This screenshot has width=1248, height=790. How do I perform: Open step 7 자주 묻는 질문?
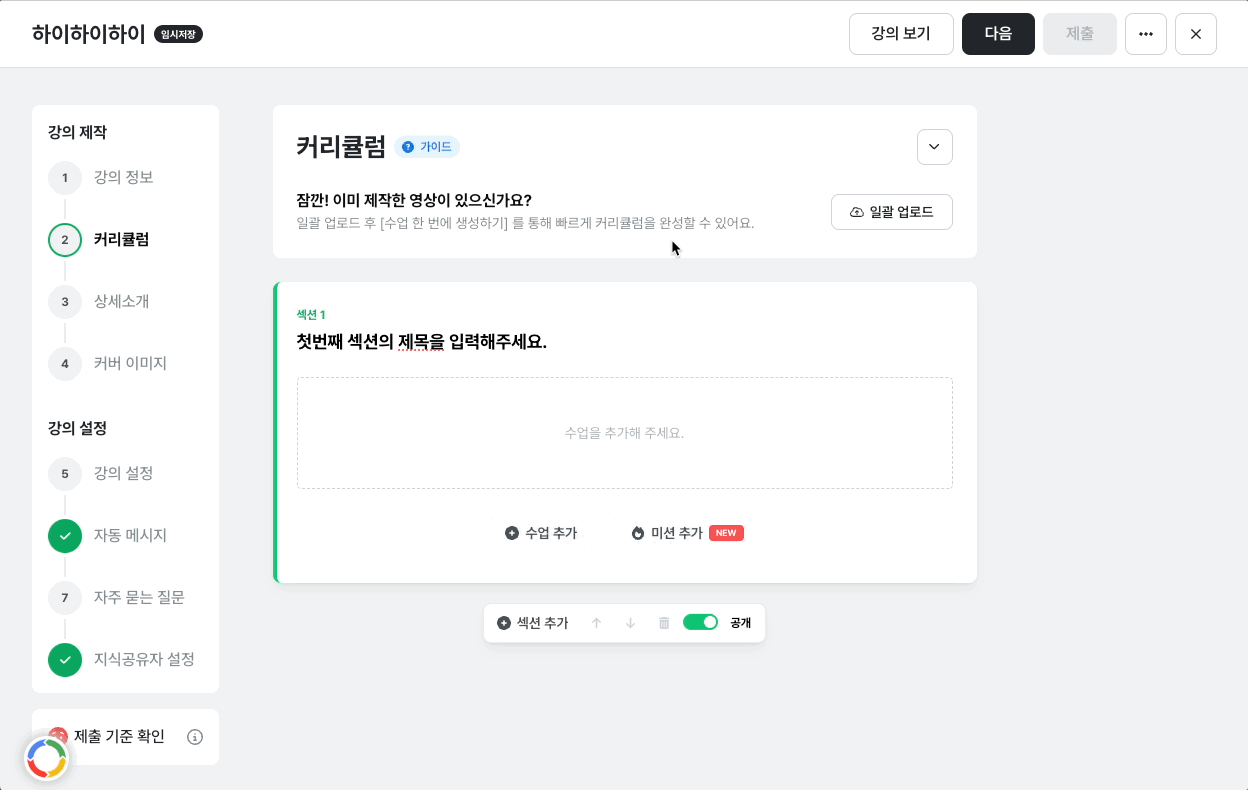[116, 598]
